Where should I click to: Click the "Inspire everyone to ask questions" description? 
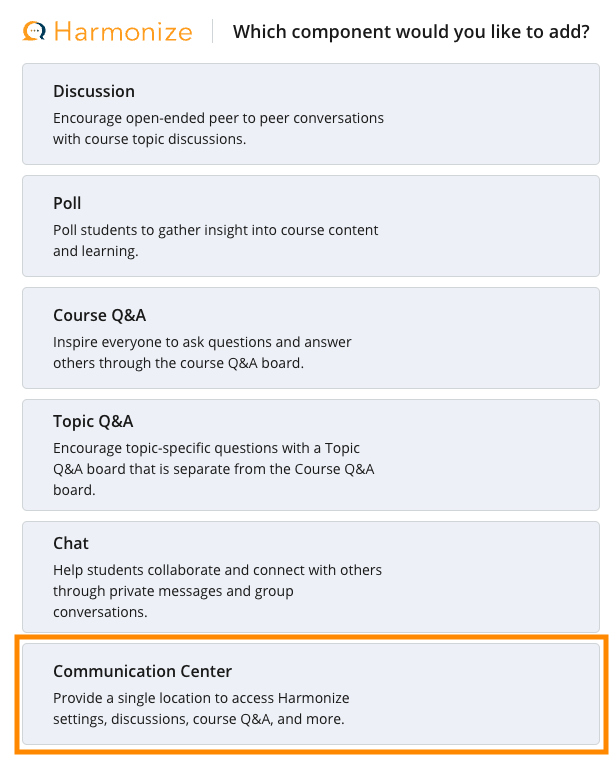click(x=202, y=352)
